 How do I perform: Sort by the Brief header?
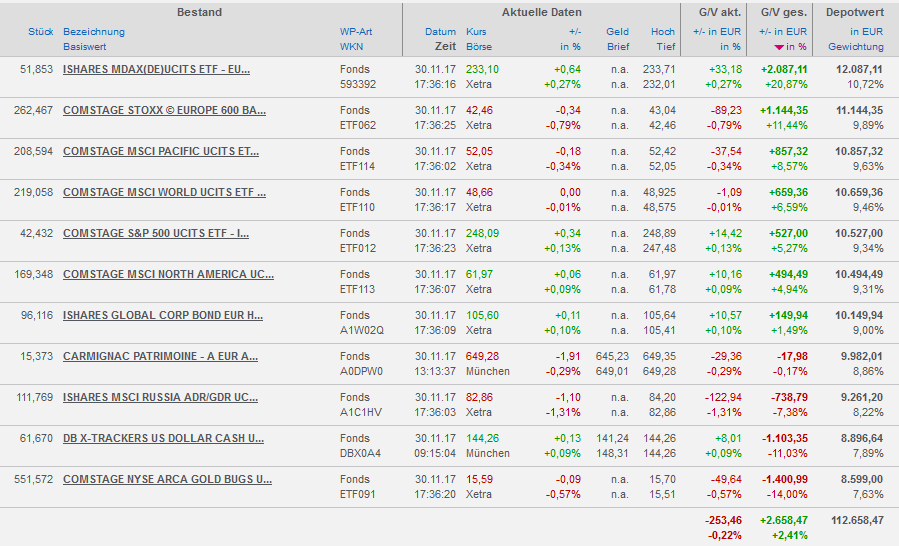click(617, 47)
